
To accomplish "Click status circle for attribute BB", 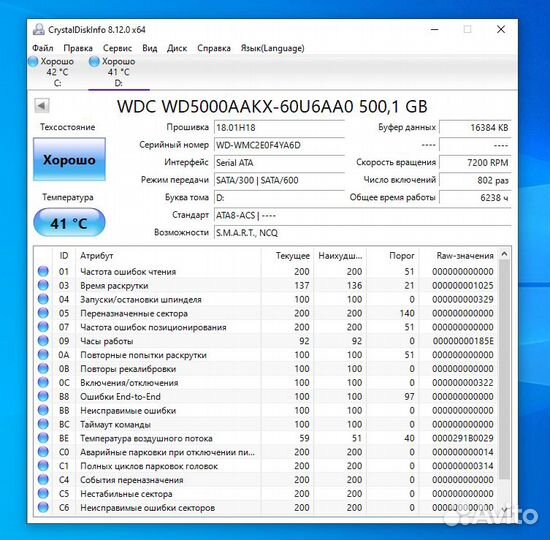I will pos(43,410).
